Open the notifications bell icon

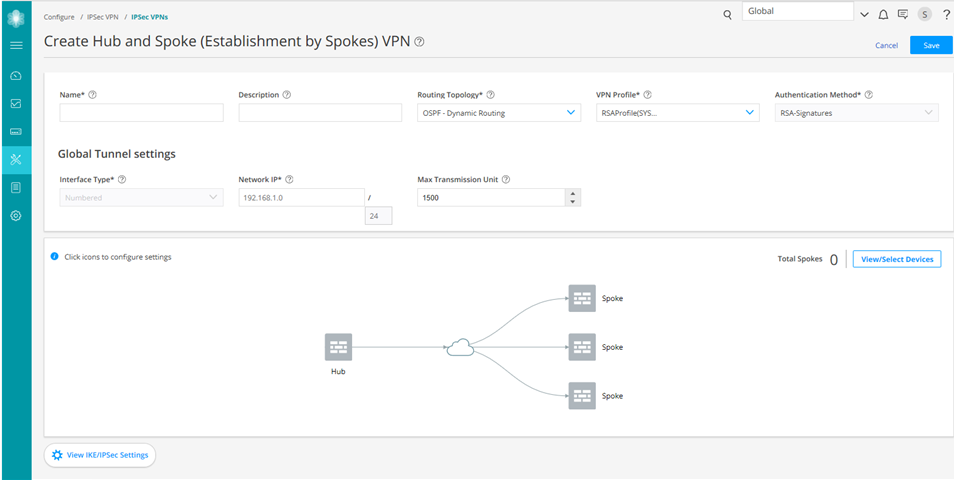(x=883, y=15)
